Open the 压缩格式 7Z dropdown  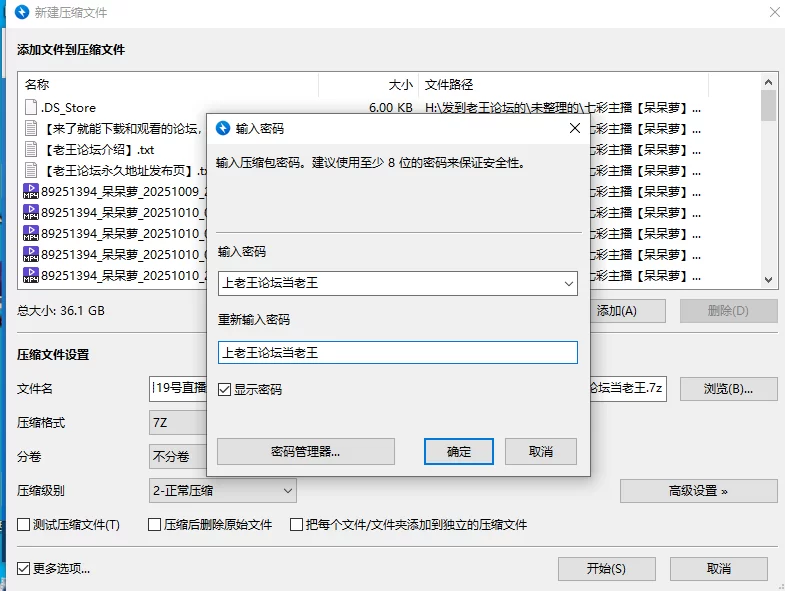point(176,422)
